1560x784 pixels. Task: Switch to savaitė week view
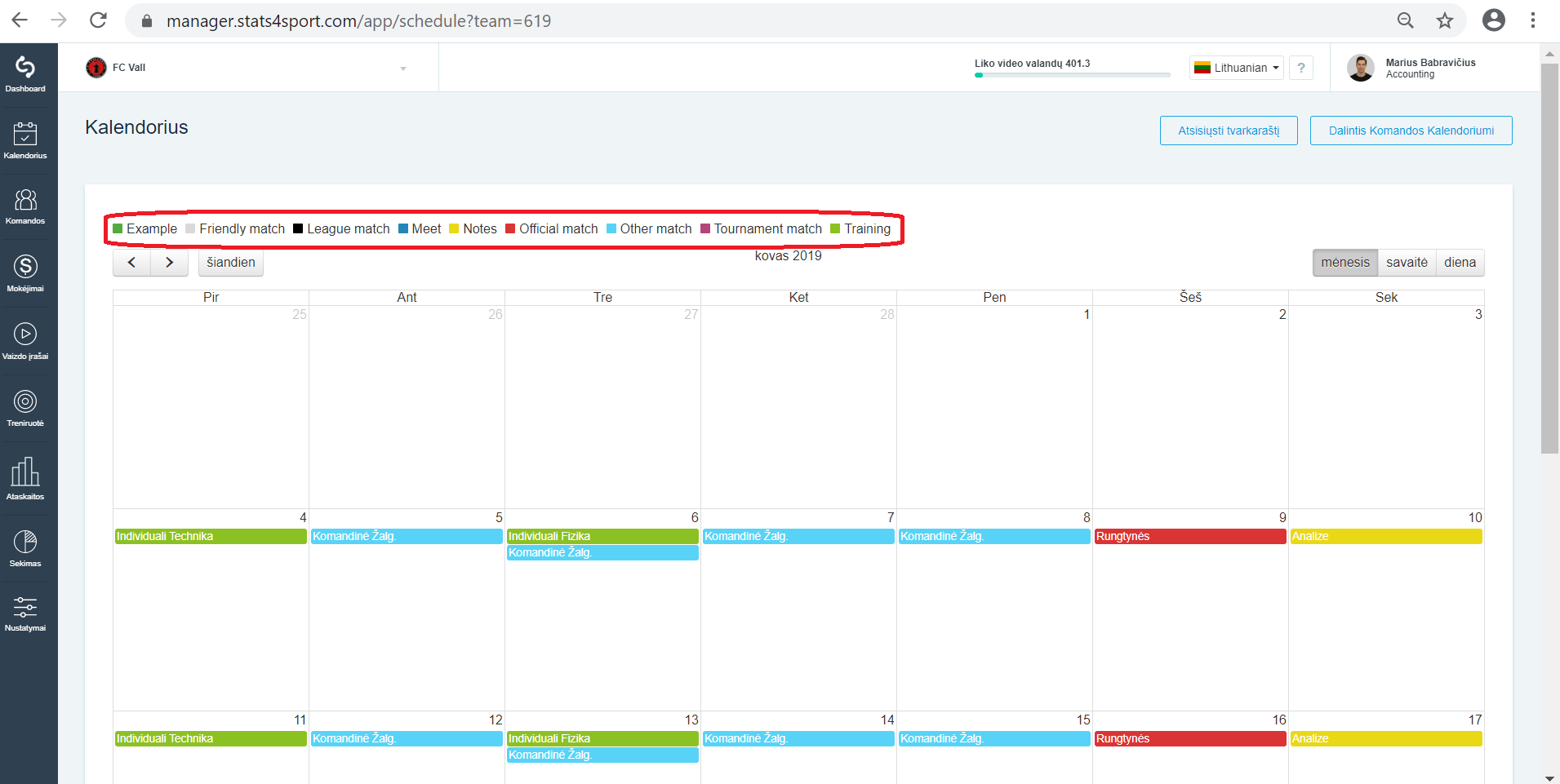(x=1407, y=263)
